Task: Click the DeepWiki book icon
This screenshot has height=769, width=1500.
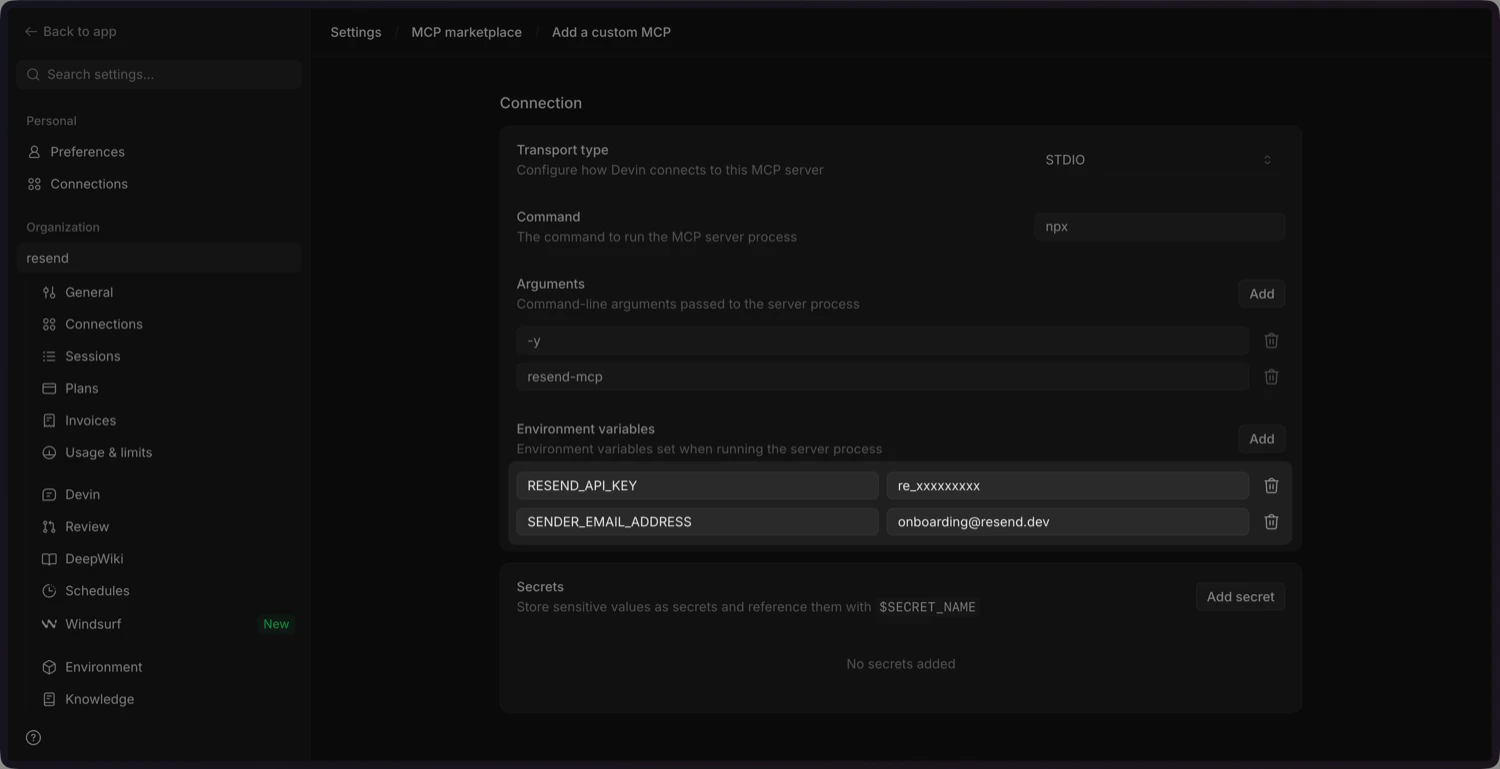Action: (x=49, y=558)
